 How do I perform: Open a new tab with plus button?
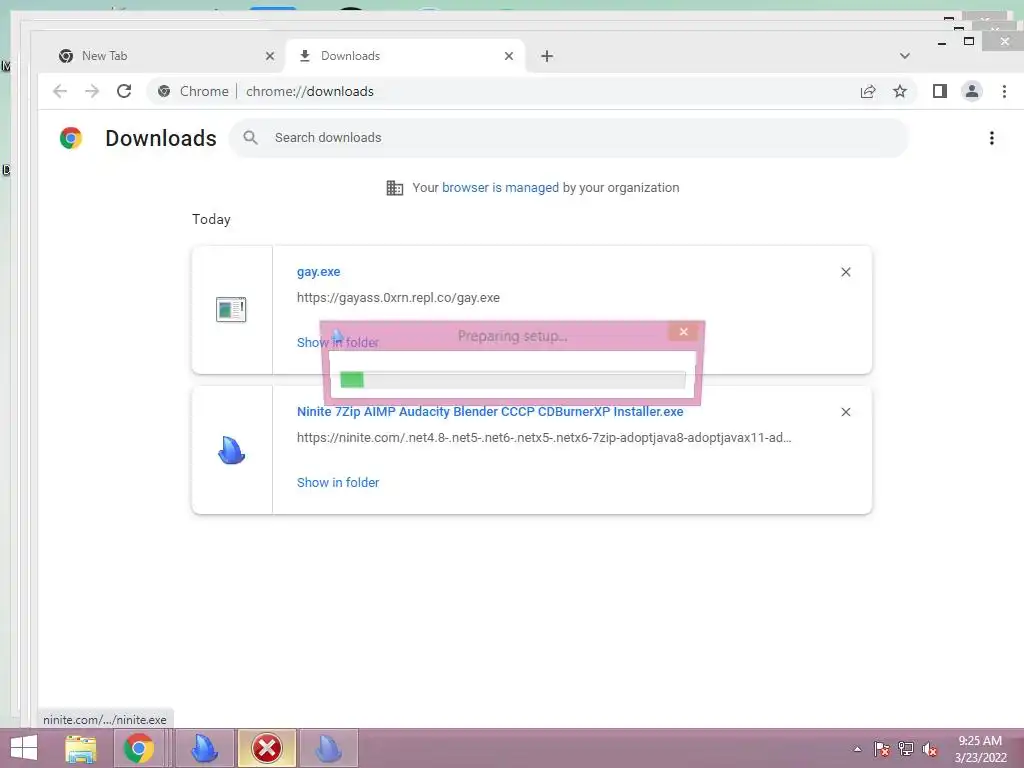coord(547,56)
